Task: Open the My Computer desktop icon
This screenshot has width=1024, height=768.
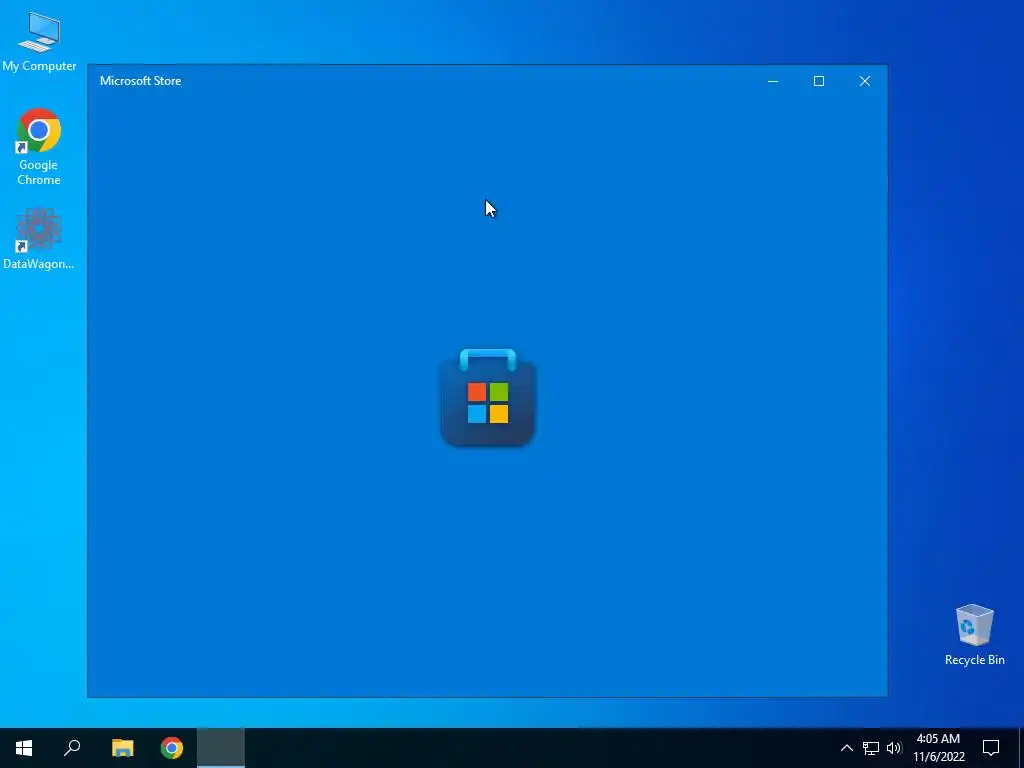Action: [39, 41]
